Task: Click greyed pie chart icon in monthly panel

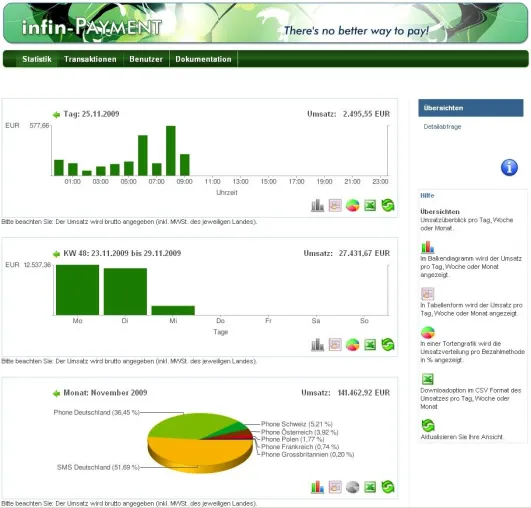Action: (353, 487)
